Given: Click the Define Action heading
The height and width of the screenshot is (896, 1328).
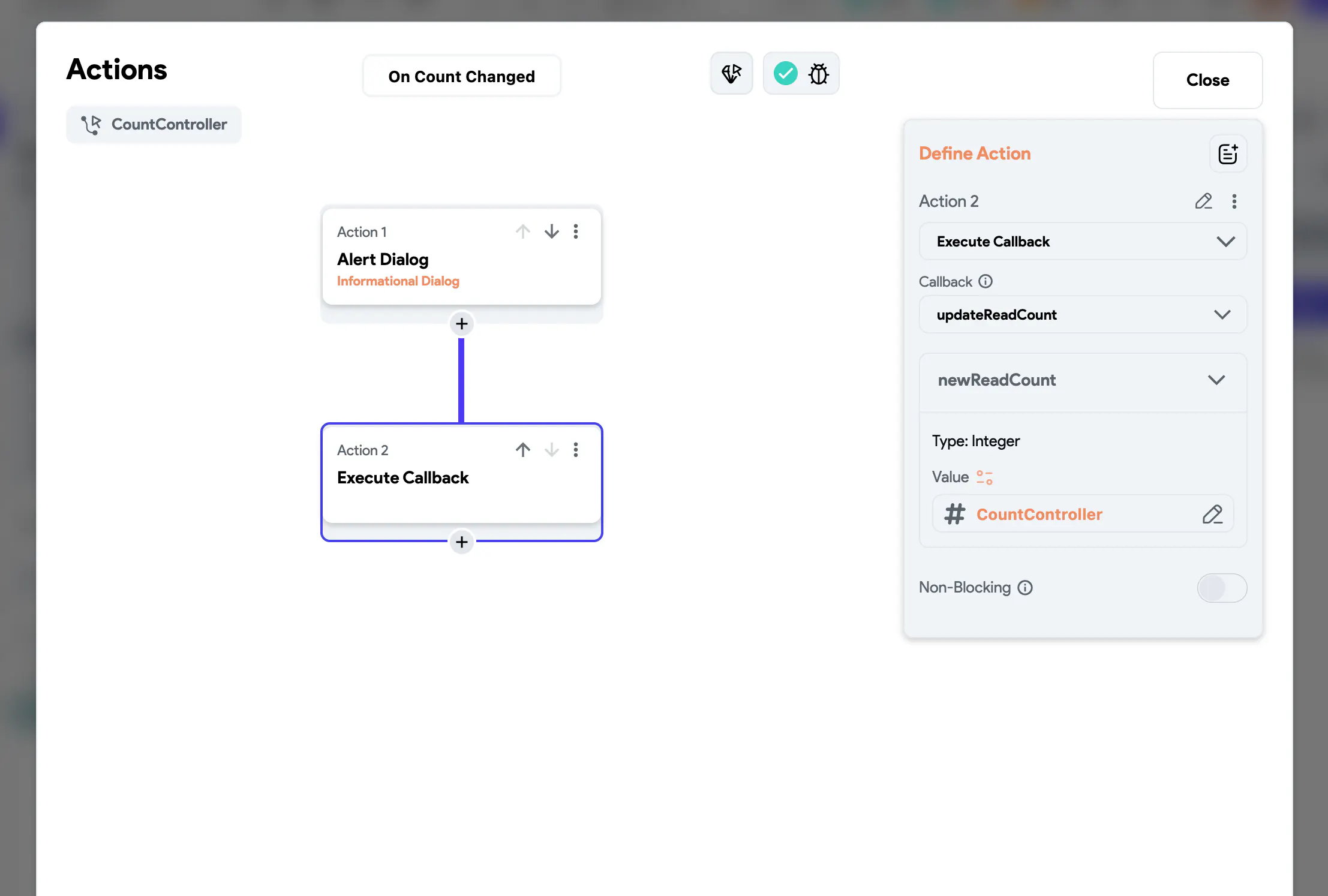Looking at the screenshot, I should click(975, 154).
